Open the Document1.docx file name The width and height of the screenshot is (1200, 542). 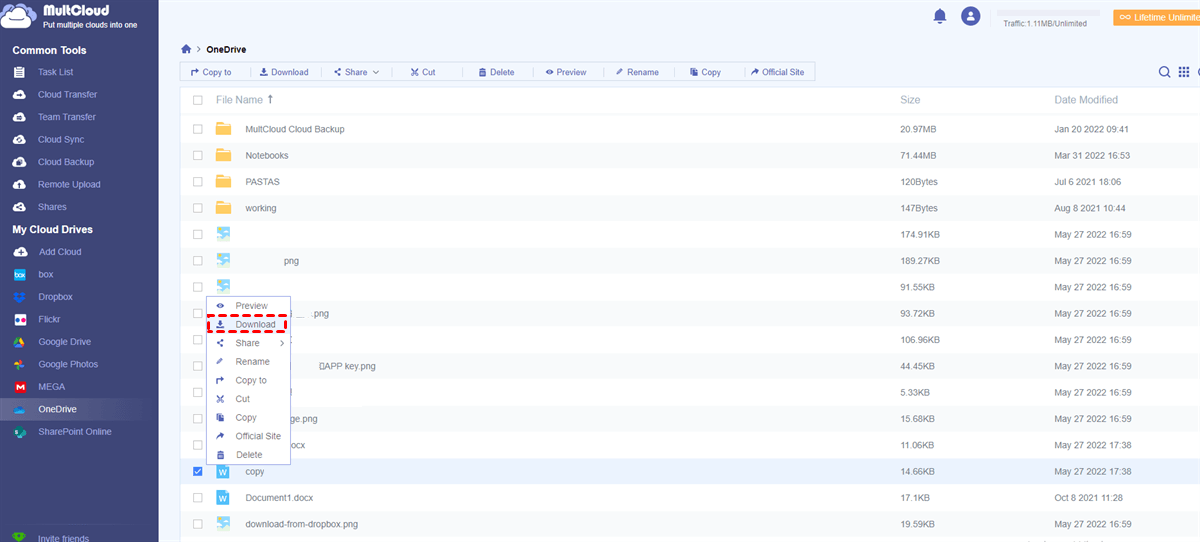pos(279,497)
